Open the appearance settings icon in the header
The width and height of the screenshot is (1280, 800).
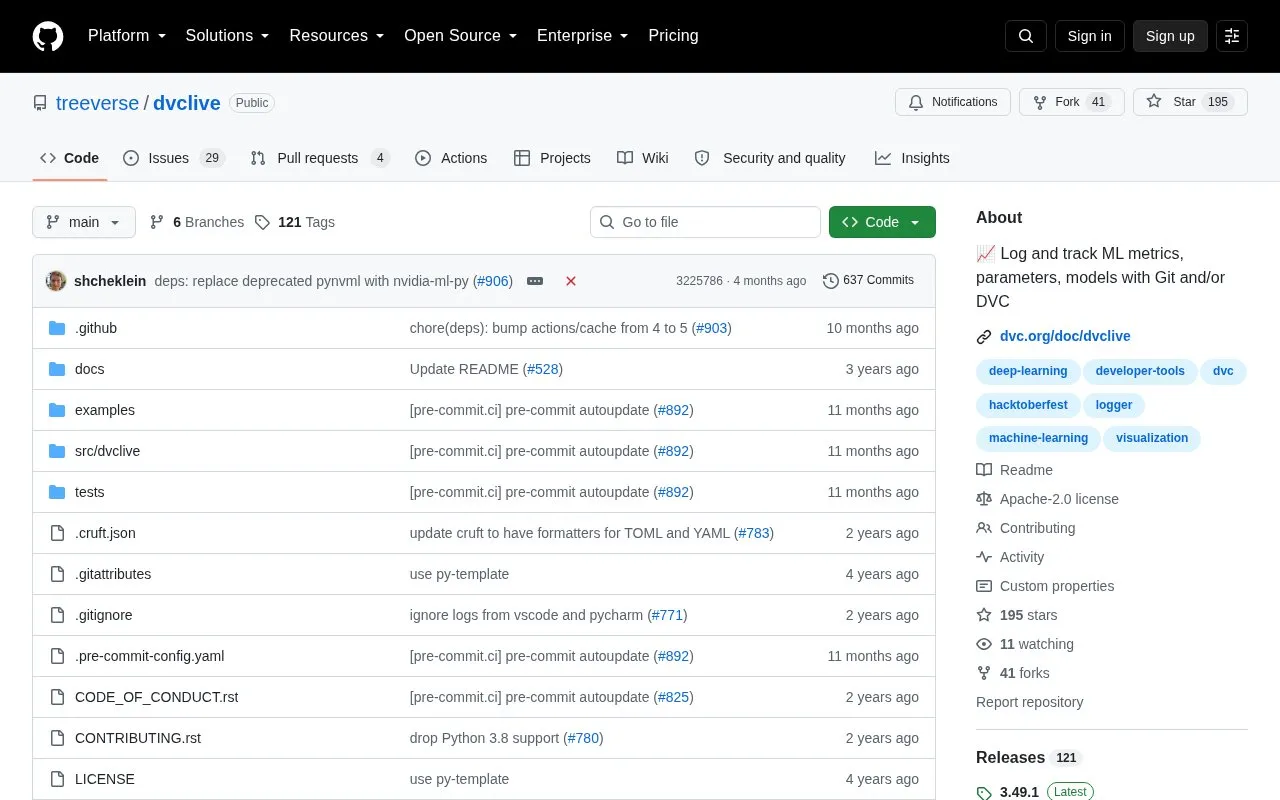pyautogui.click(x=1232, y=36)
